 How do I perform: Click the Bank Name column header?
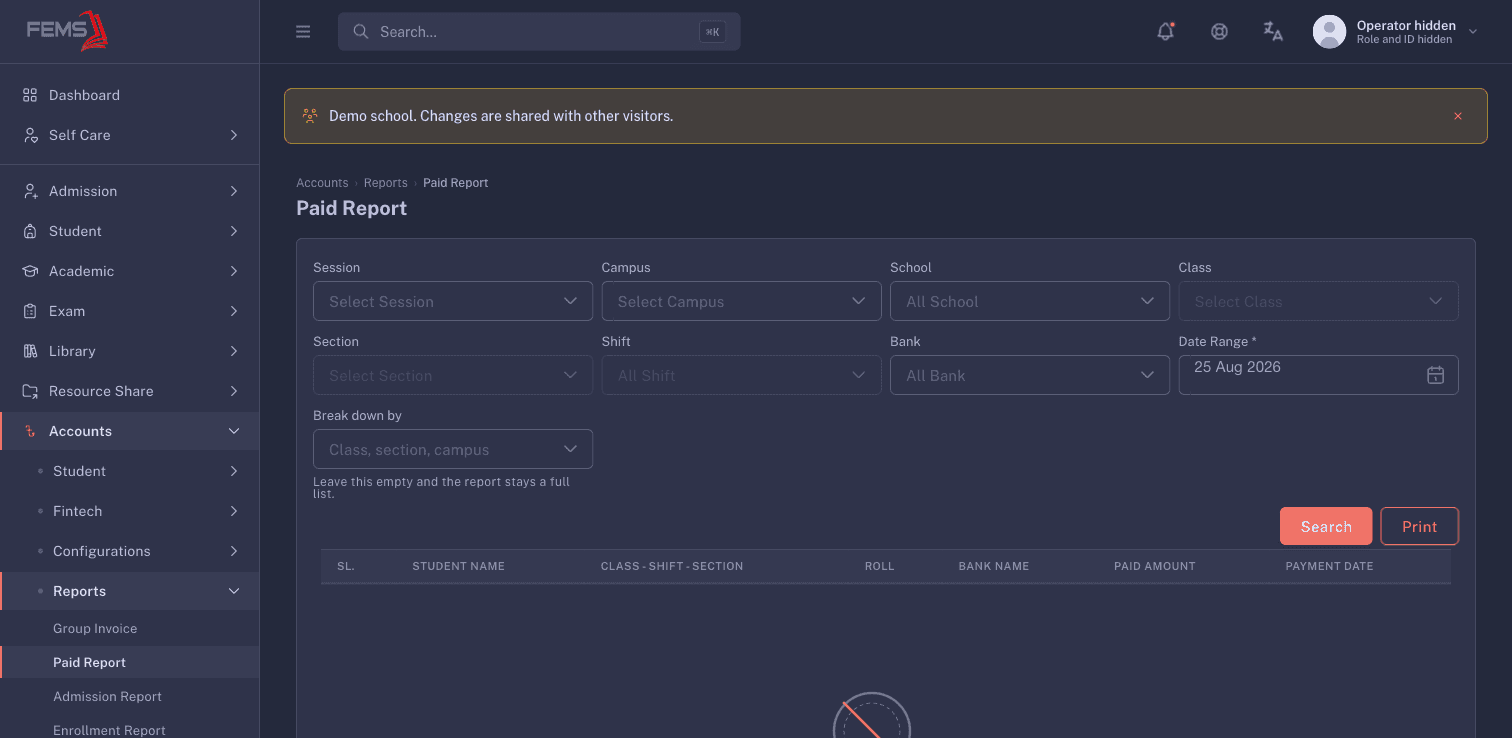(993, 566)
